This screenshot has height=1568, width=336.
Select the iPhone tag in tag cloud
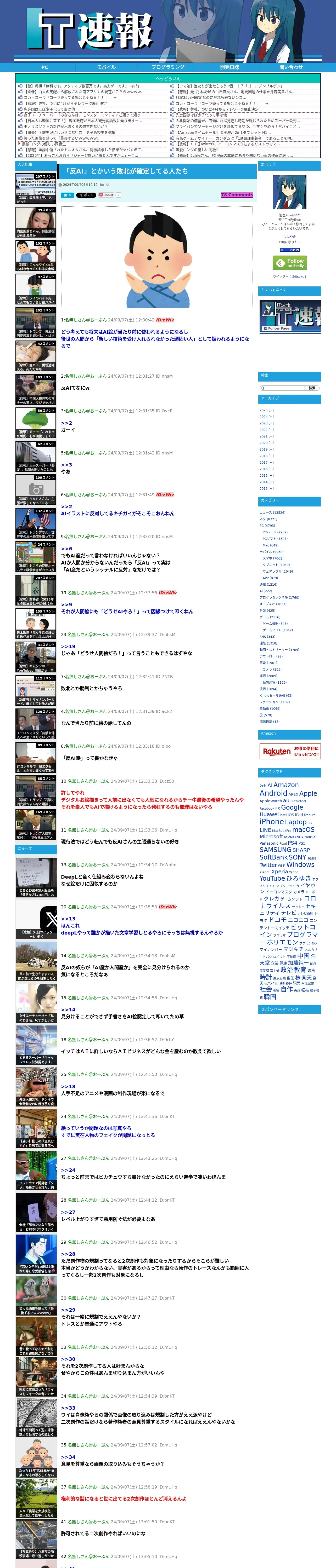pos(271,822)
